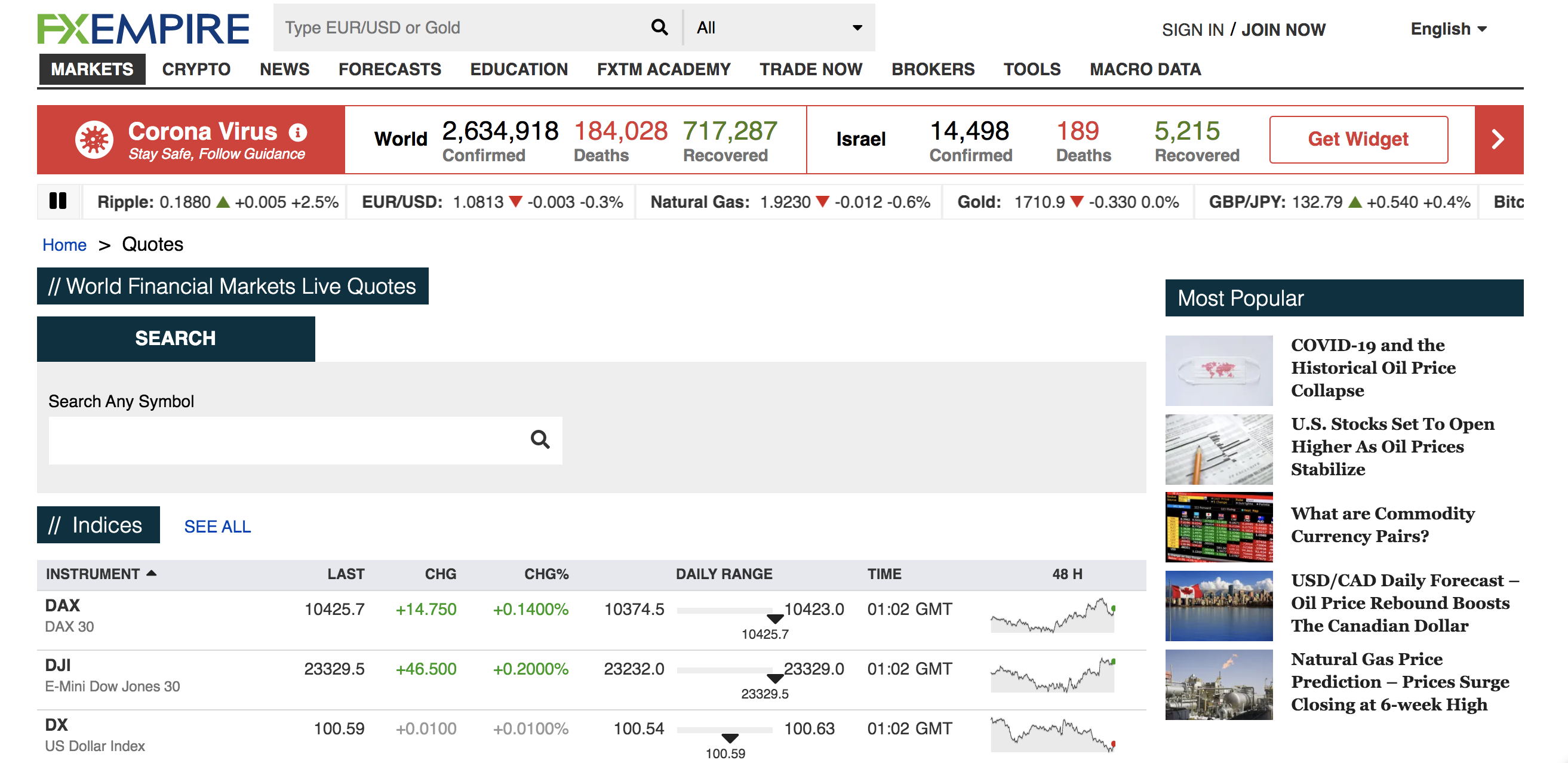Image resolution: width=1568 pixels, height=763 pixels.
Task: Click the Gold ticker item
Action: (x=1068, y=202)
